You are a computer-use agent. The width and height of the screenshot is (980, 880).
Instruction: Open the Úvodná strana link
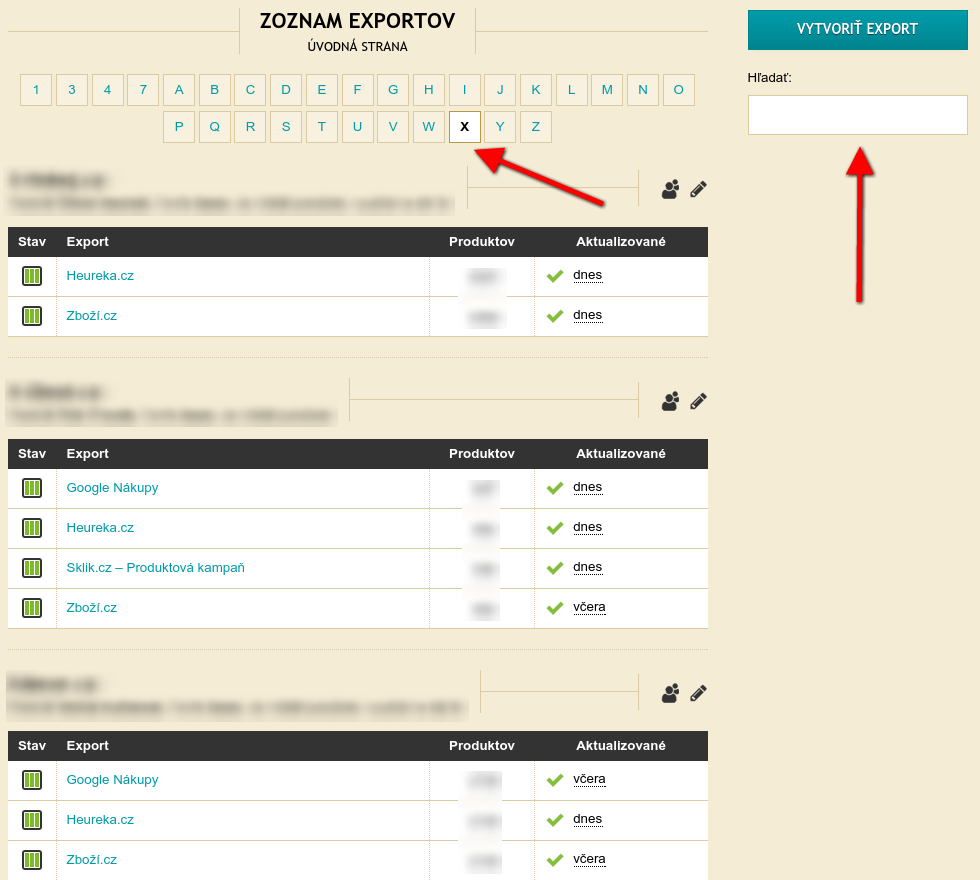[x=357, y=46]
